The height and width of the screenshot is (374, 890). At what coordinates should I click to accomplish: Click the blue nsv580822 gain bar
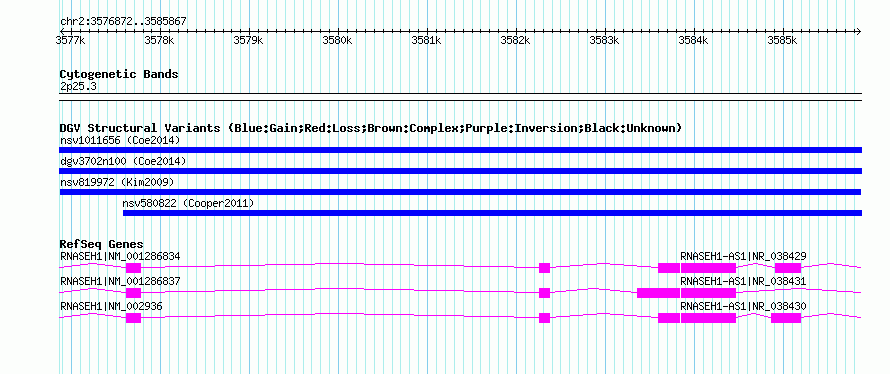pos(492,213)
